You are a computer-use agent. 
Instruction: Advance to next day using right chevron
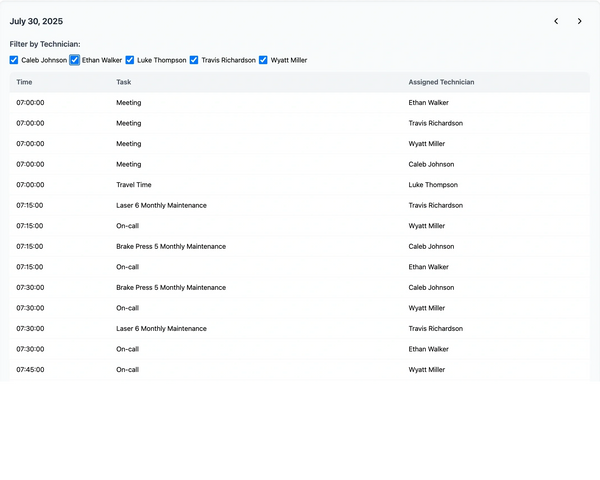[x=579, y=21]
